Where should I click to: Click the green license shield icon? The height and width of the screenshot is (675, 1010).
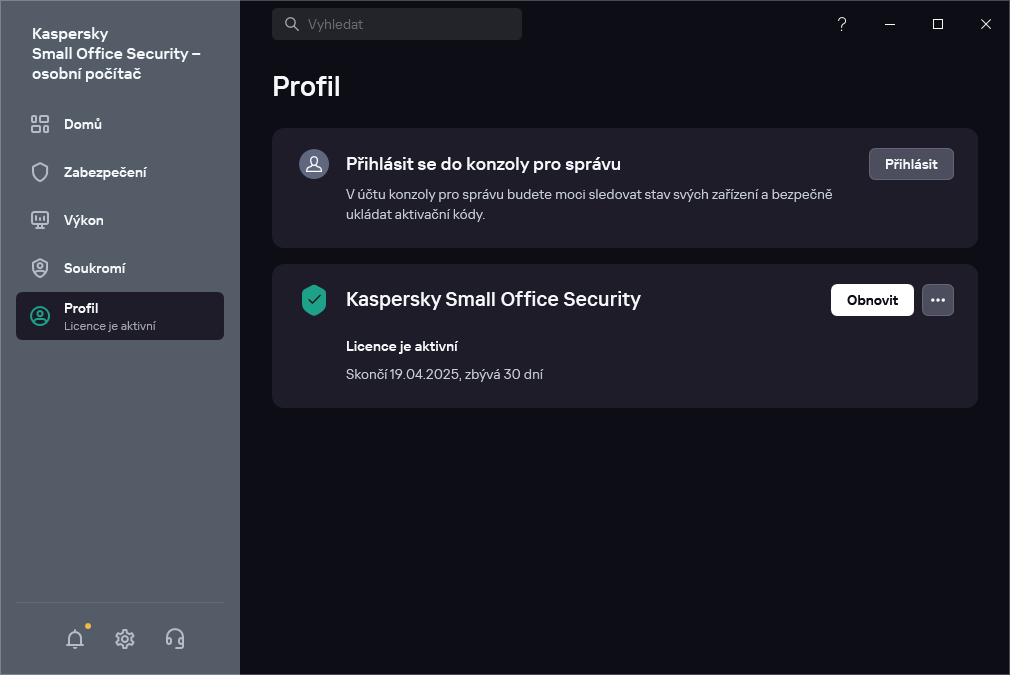click(x=314, y=300)
